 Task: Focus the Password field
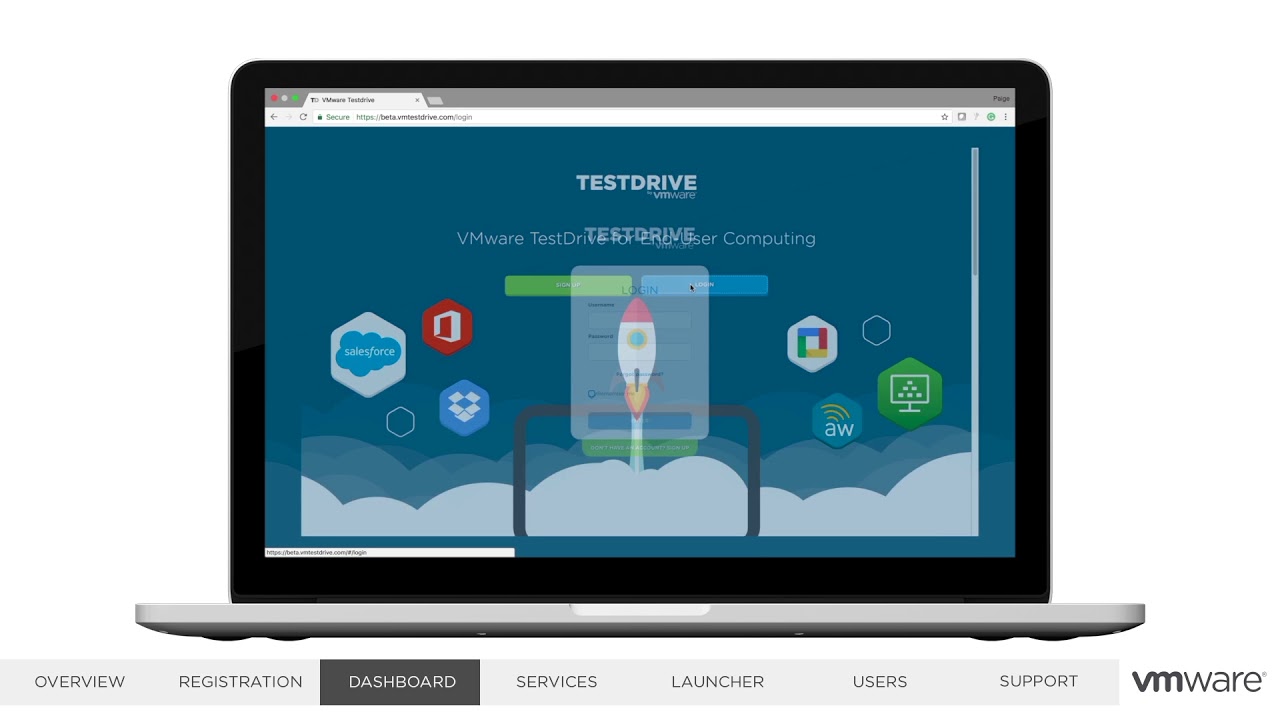[639, 352]
